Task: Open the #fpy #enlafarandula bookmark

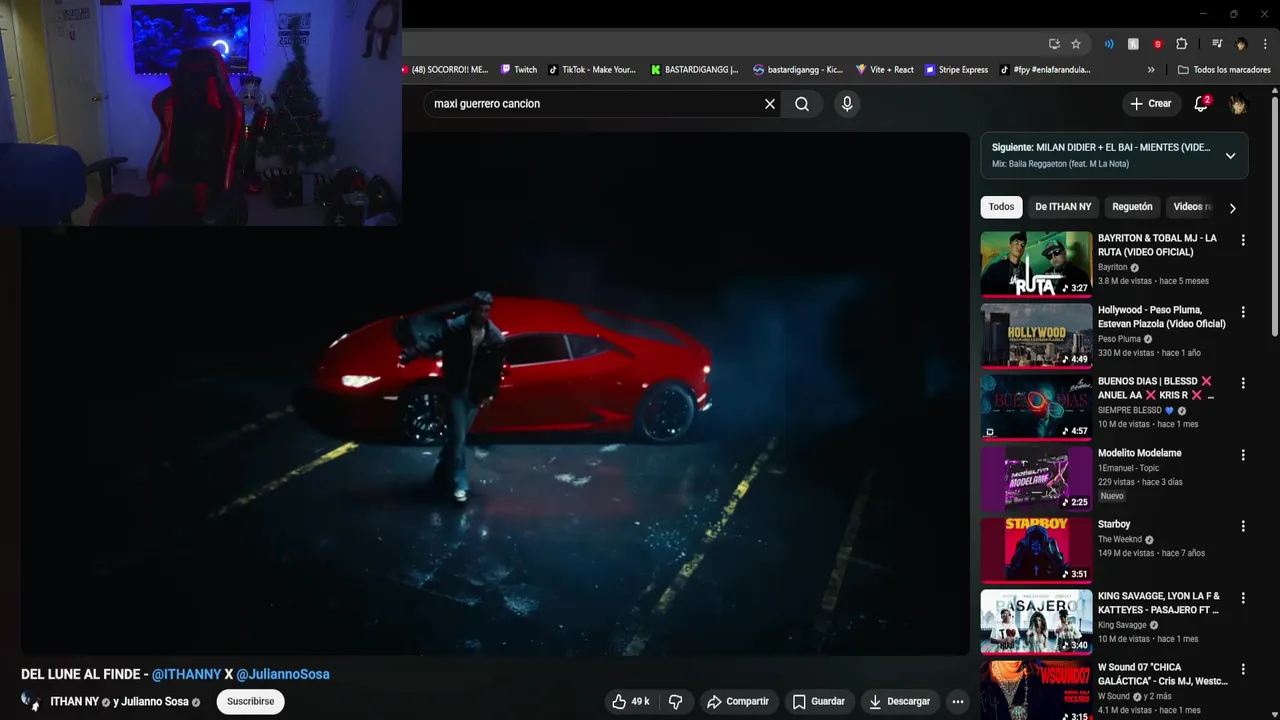Action: tap(1045, 70)
